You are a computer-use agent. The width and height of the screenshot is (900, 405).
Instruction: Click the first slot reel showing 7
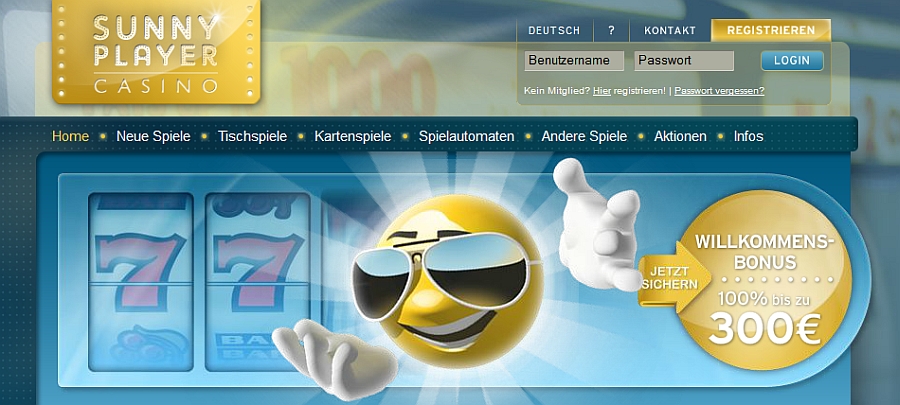coord(141,282)
